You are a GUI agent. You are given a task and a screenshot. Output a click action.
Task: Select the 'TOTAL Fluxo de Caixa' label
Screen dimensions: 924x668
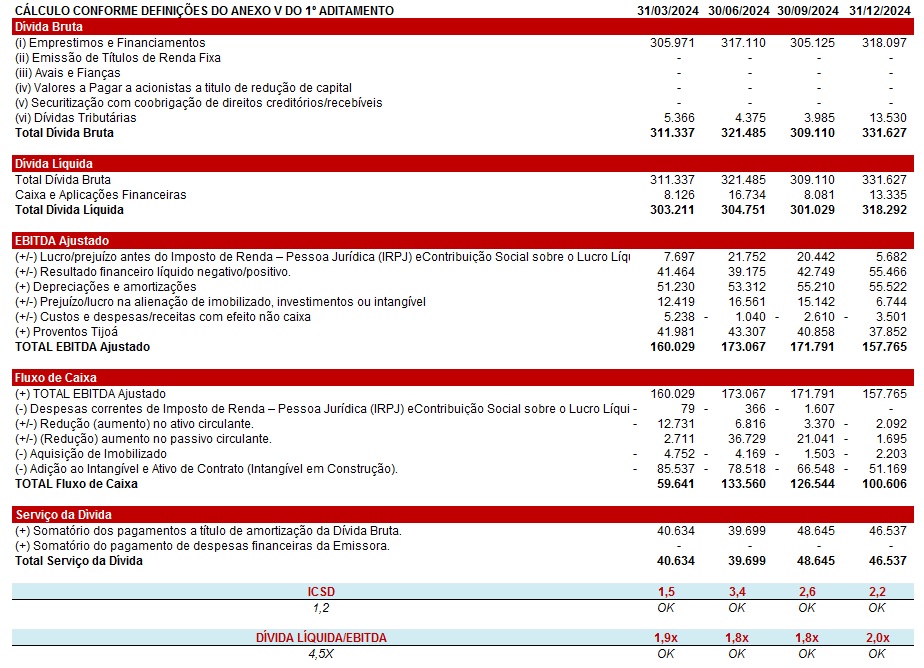76,484
